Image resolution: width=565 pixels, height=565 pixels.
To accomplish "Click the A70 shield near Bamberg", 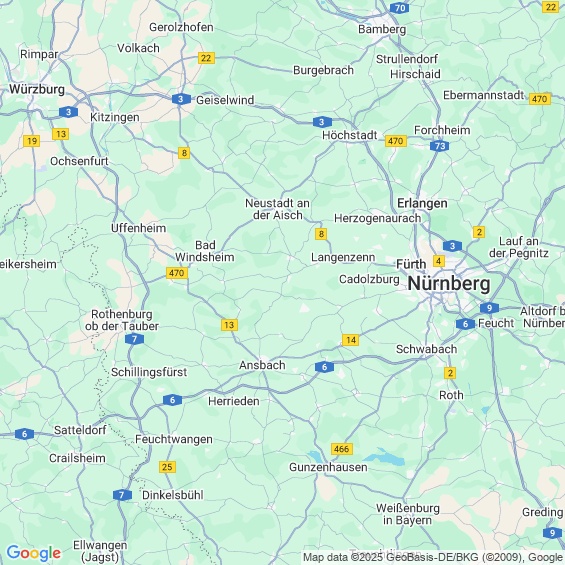I will point(400,8).
